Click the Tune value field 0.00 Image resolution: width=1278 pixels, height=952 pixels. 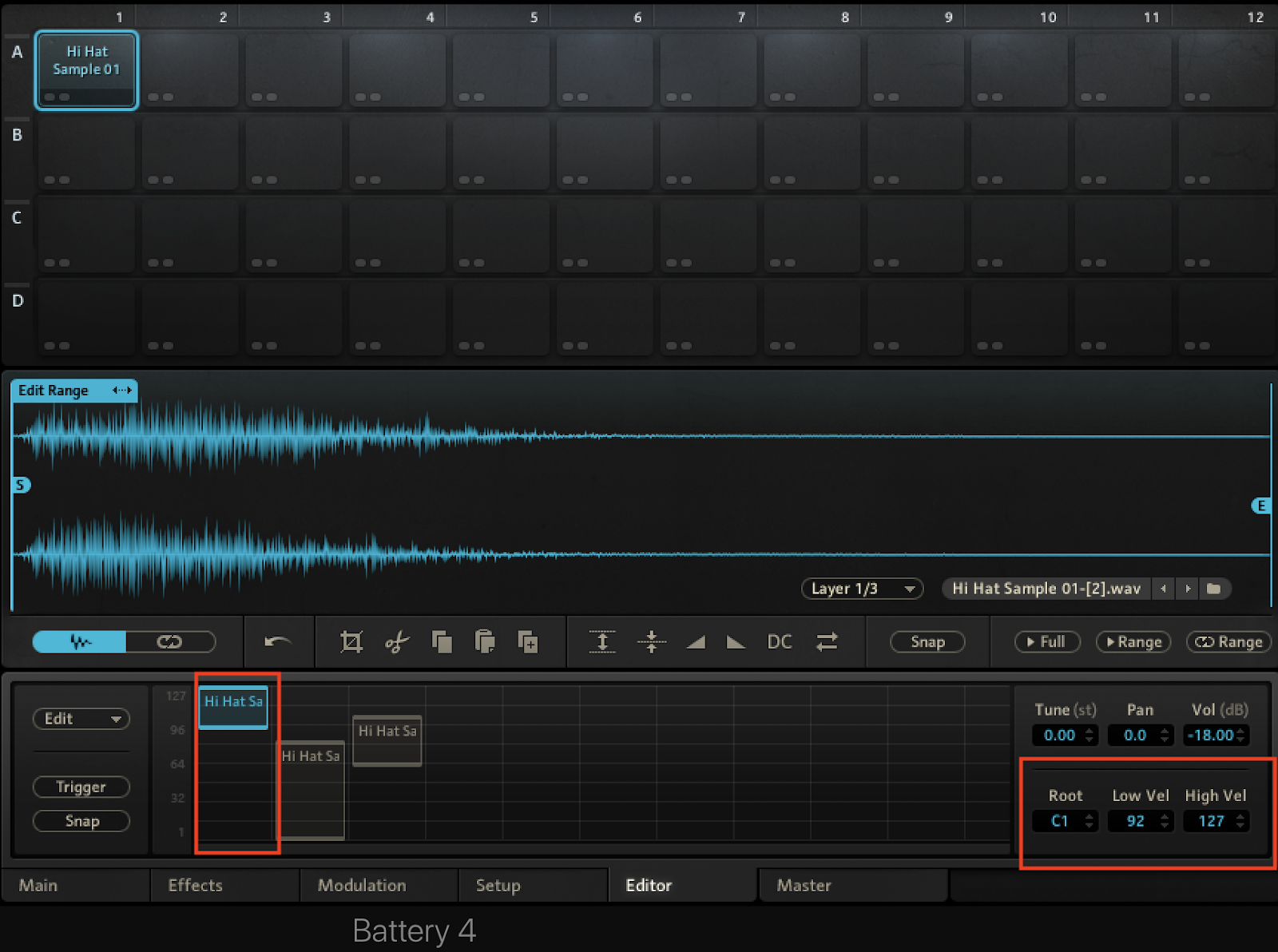point(1059,735)
